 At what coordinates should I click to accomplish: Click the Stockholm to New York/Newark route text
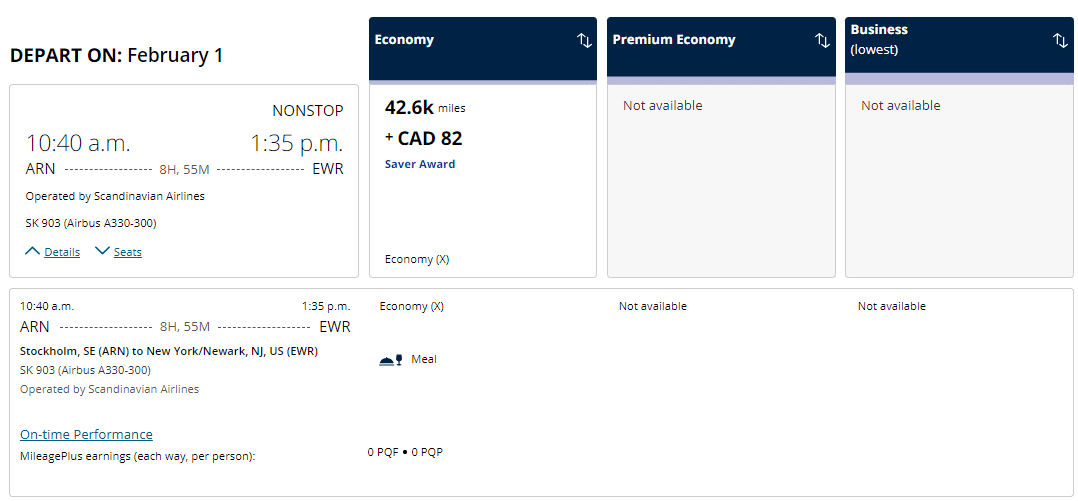coord(169,351)
